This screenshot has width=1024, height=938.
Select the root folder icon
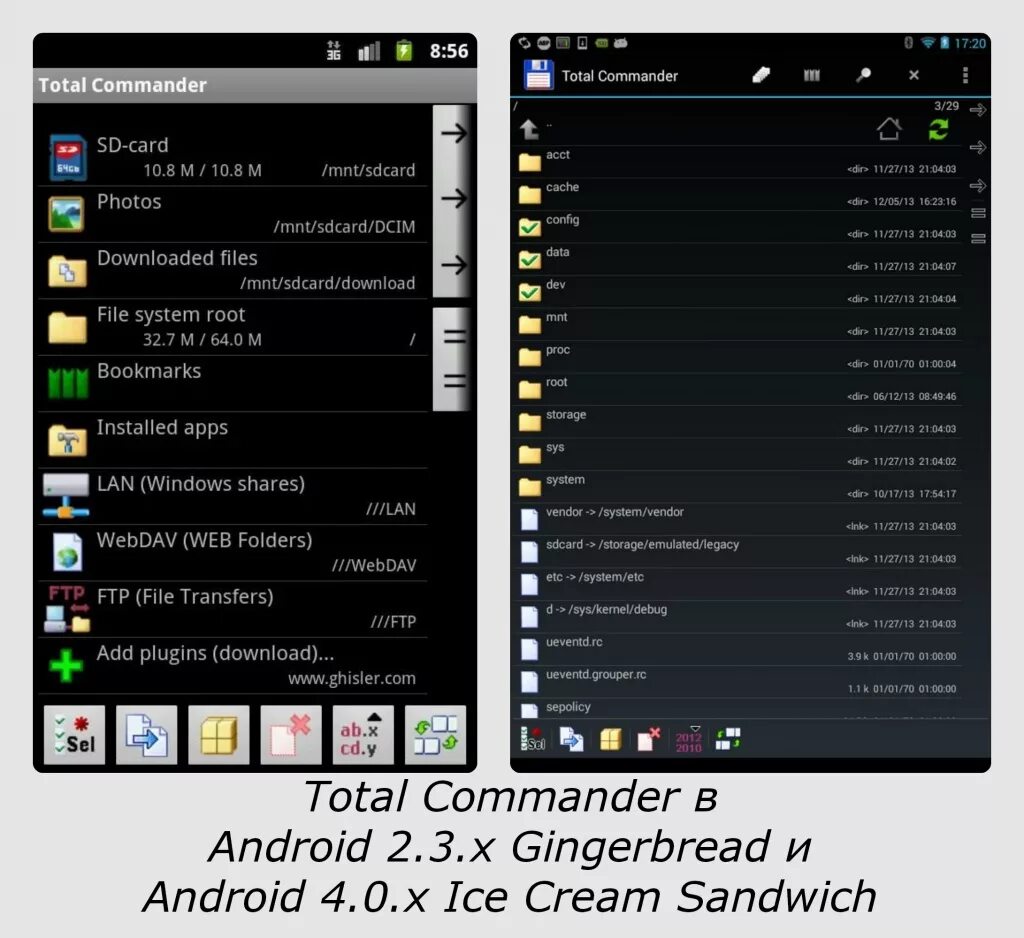tap(530, 389)
